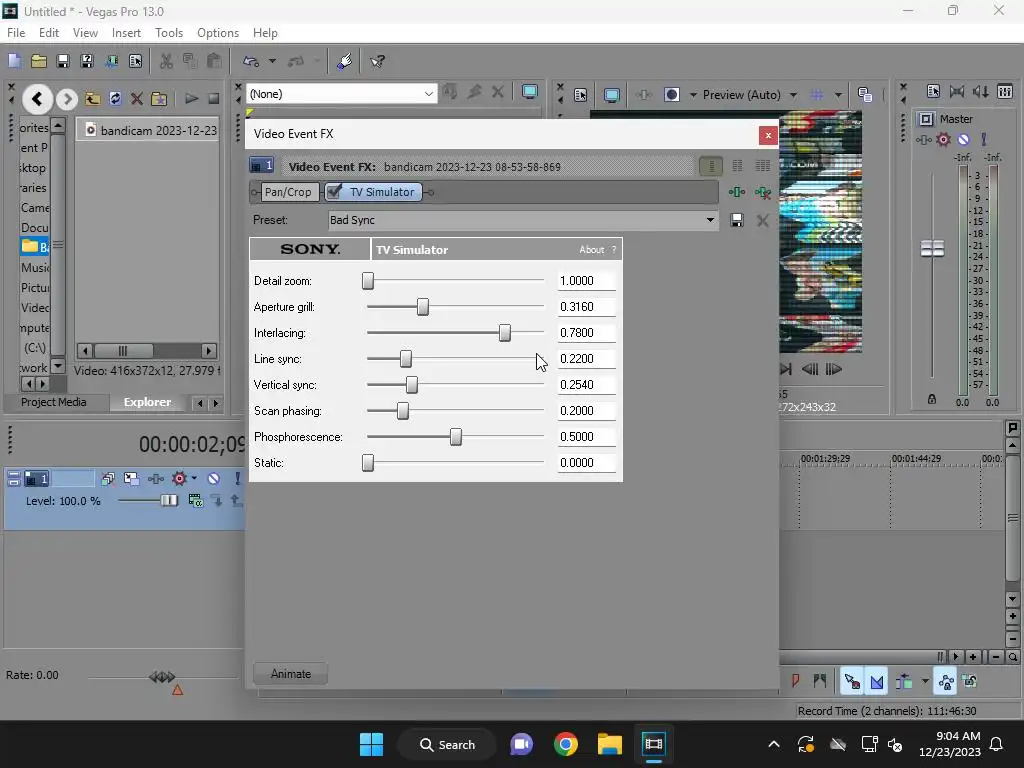Open the Options menu
1024x768 pixels.
(217, 33)
